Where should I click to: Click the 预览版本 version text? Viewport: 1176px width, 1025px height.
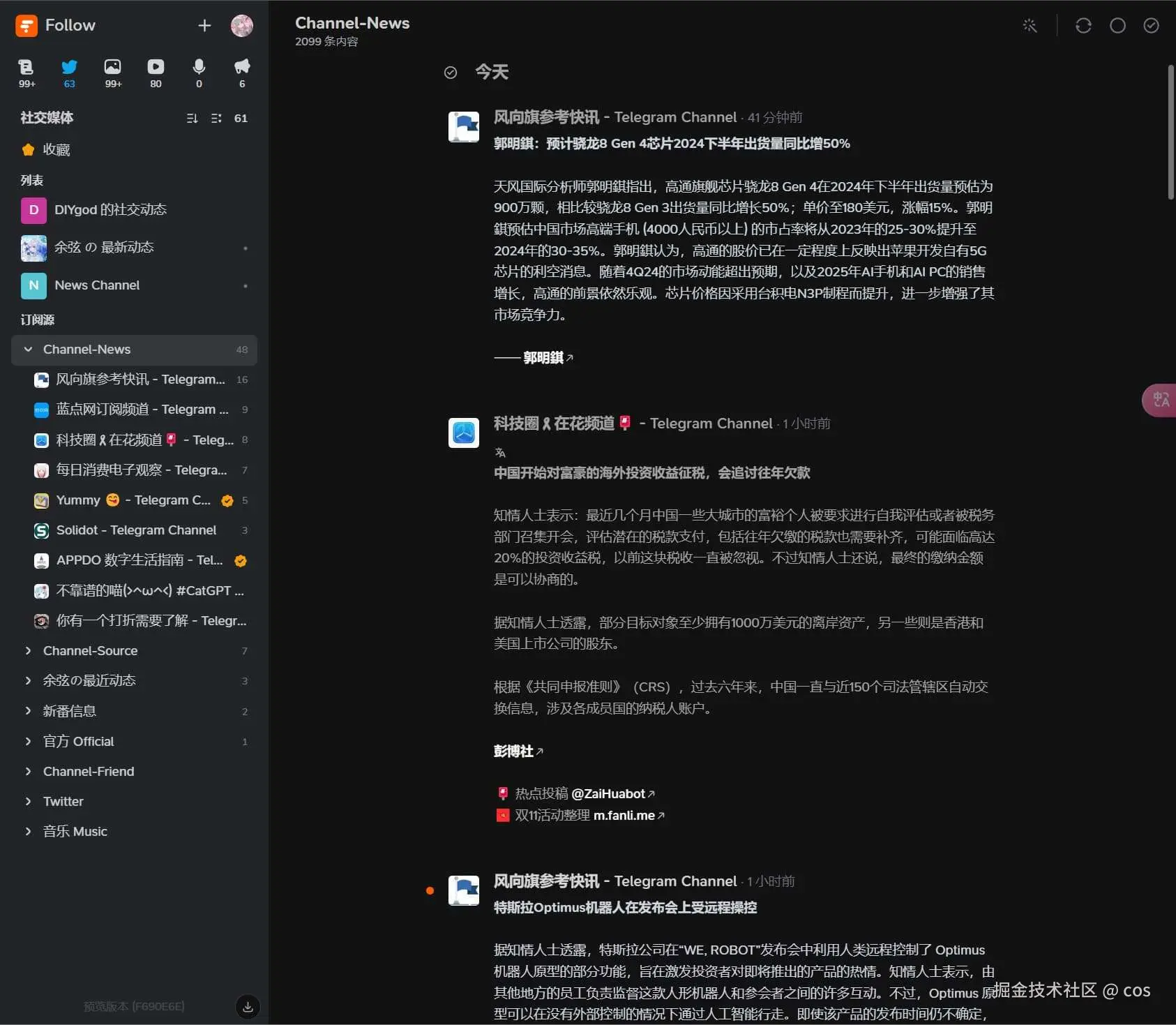pyautogui.click(x=134, y=1007)
